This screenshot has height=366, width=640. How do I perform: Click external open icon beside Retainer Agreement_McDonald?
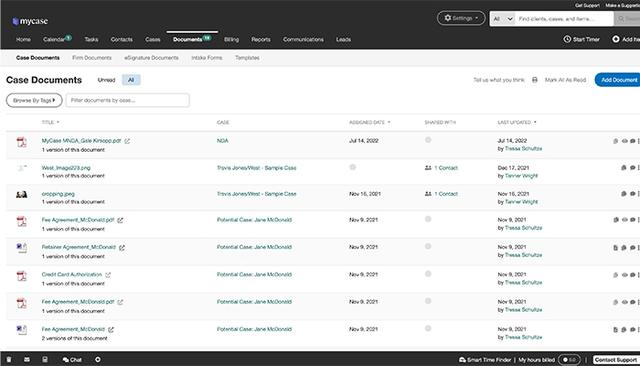point(122,248)
